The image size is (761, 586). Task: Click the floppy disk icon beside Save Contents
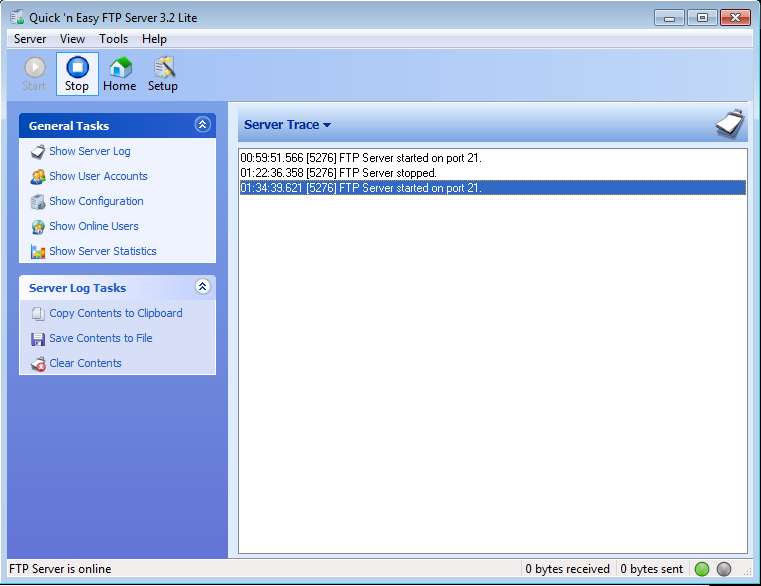point(38,339)
